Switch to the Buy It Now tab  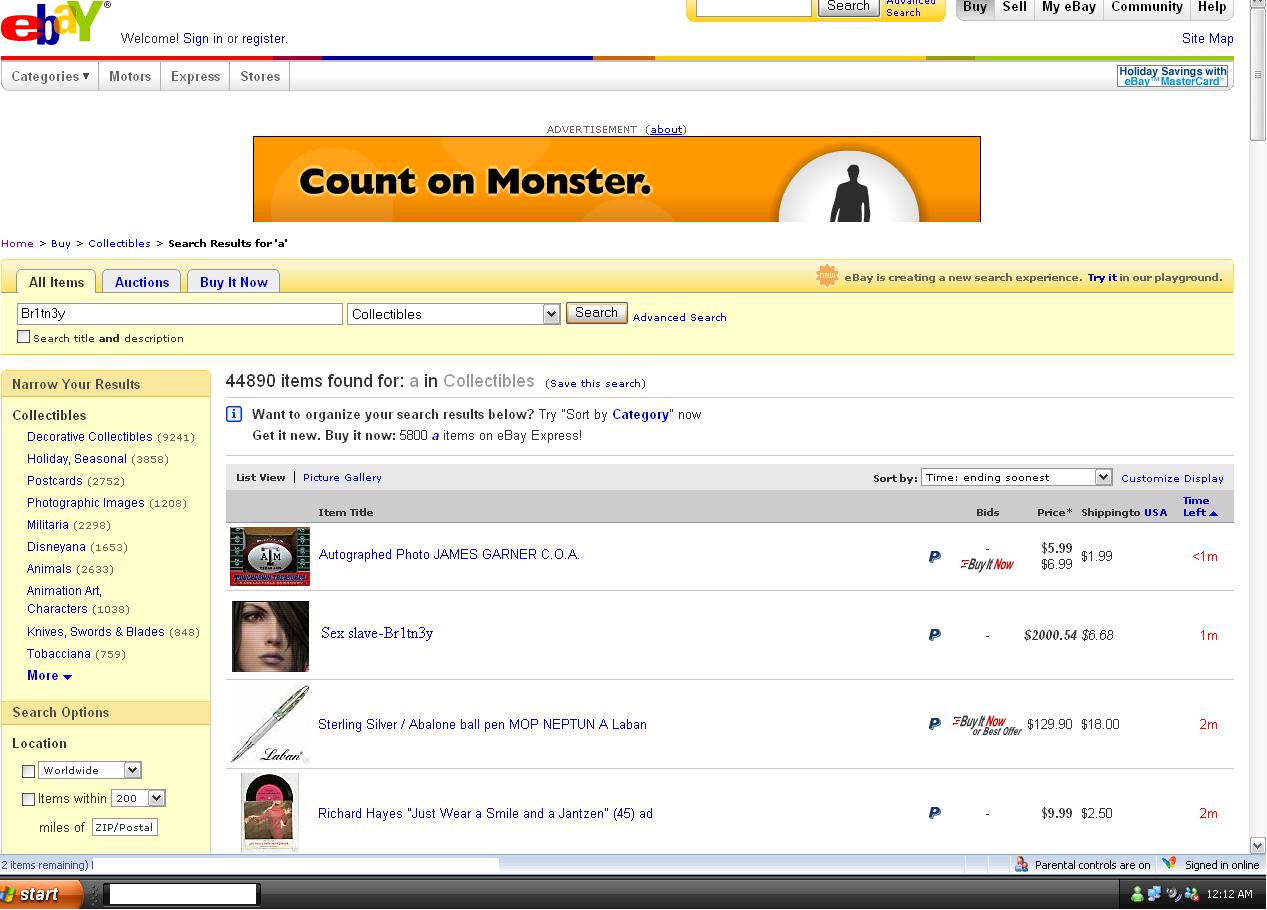[234, 282]
